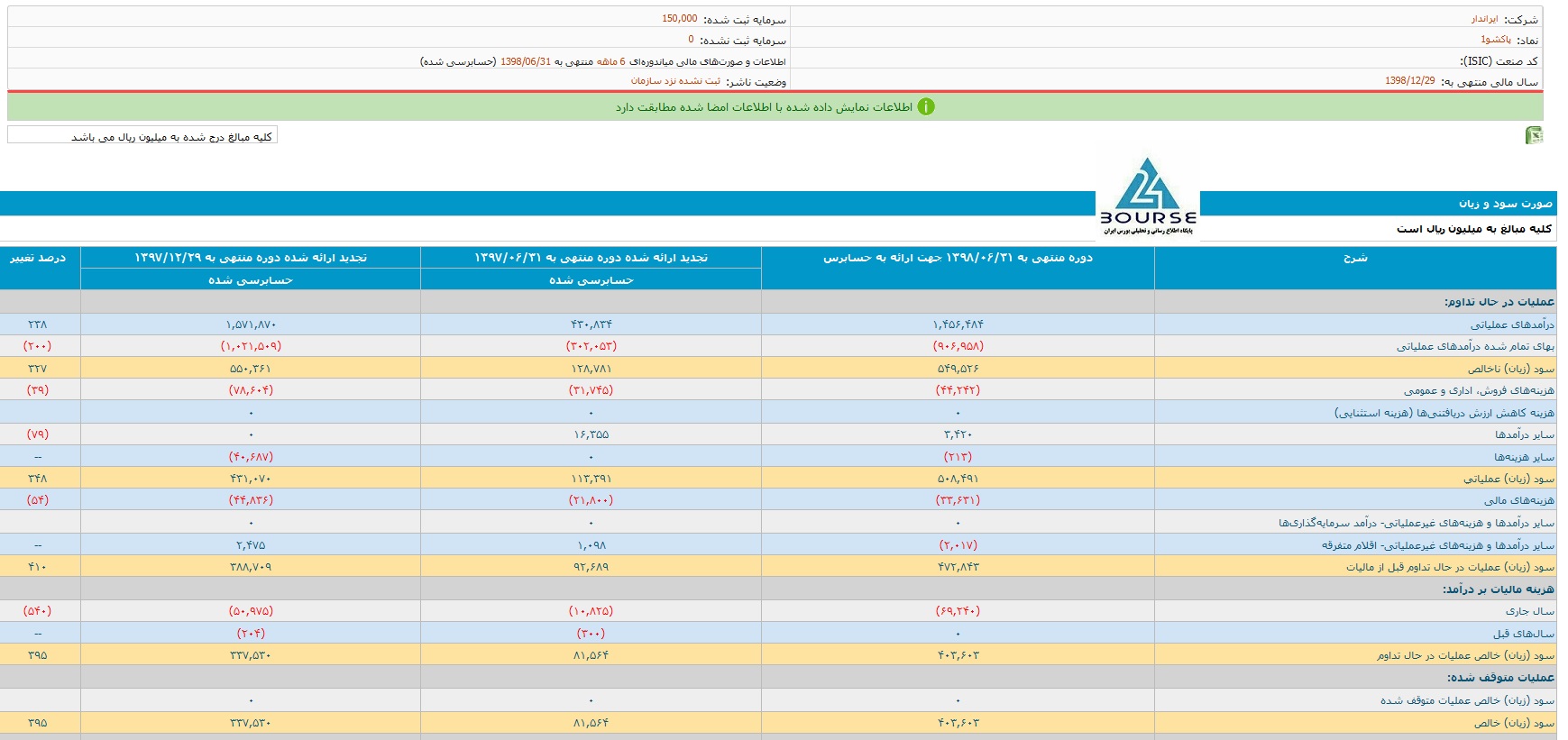Click the company name link ایراندار
This screenshot has height=740, width=1568.
click(1484, 19)
